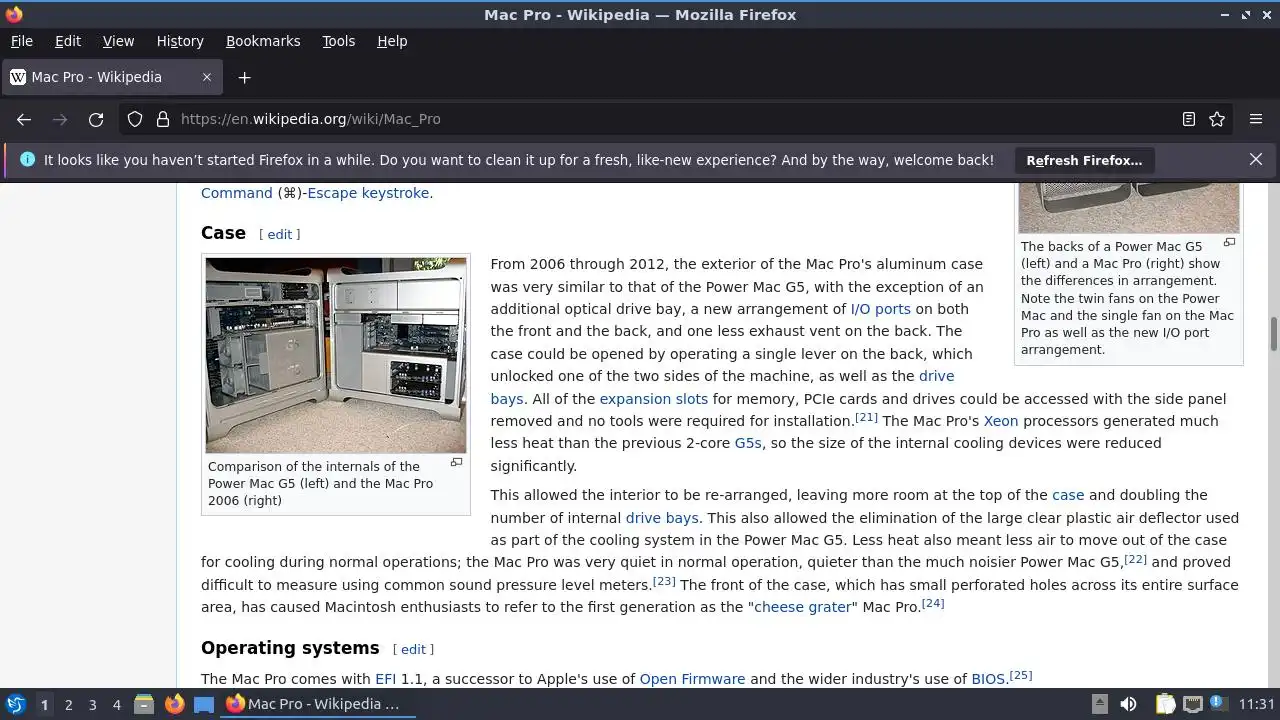Open a new tab with the plus button
The height and width of the screenshot is (720, 1280).
point(244,77)
